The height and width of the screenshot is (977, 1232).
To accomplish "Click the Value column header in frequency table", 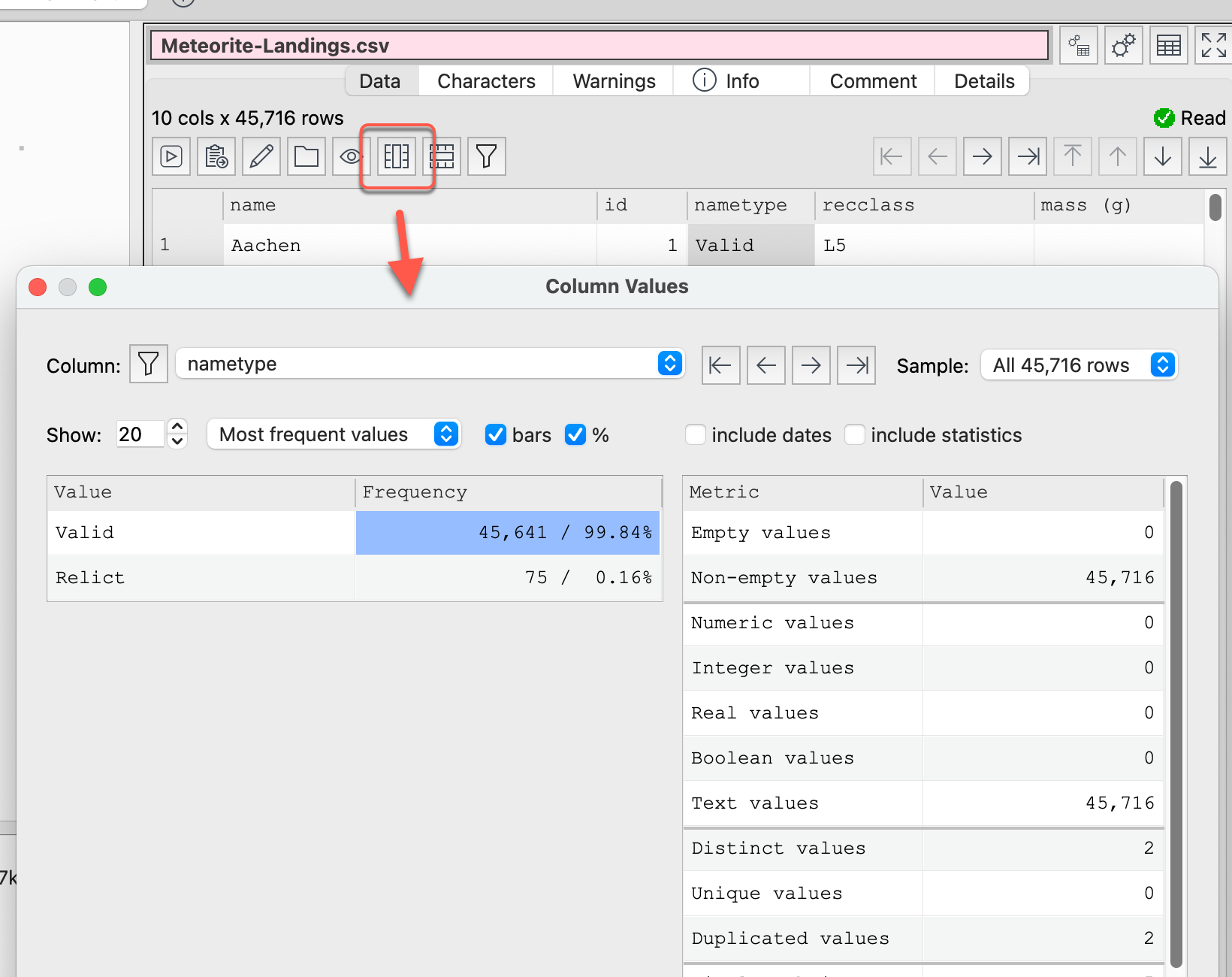I will click(201, 492).
